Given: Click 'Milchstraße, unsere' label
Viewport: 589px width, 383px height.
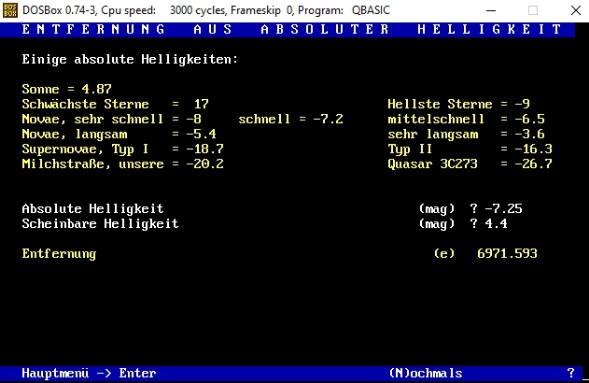Looking at the screenshot, I should point(93,164).
